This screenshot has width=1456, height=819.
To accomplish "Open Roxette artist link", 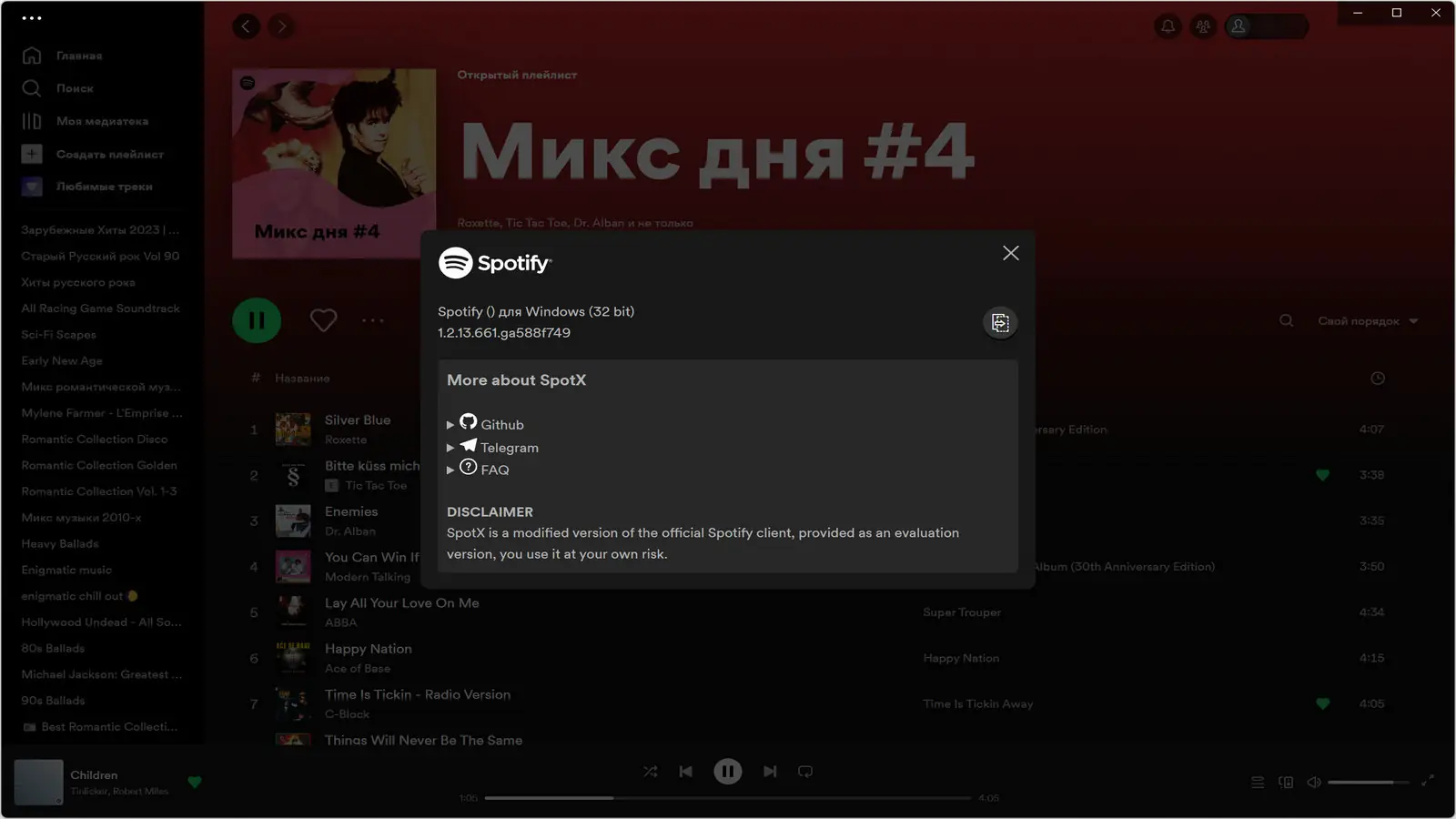I will click(x=346, y=440).
